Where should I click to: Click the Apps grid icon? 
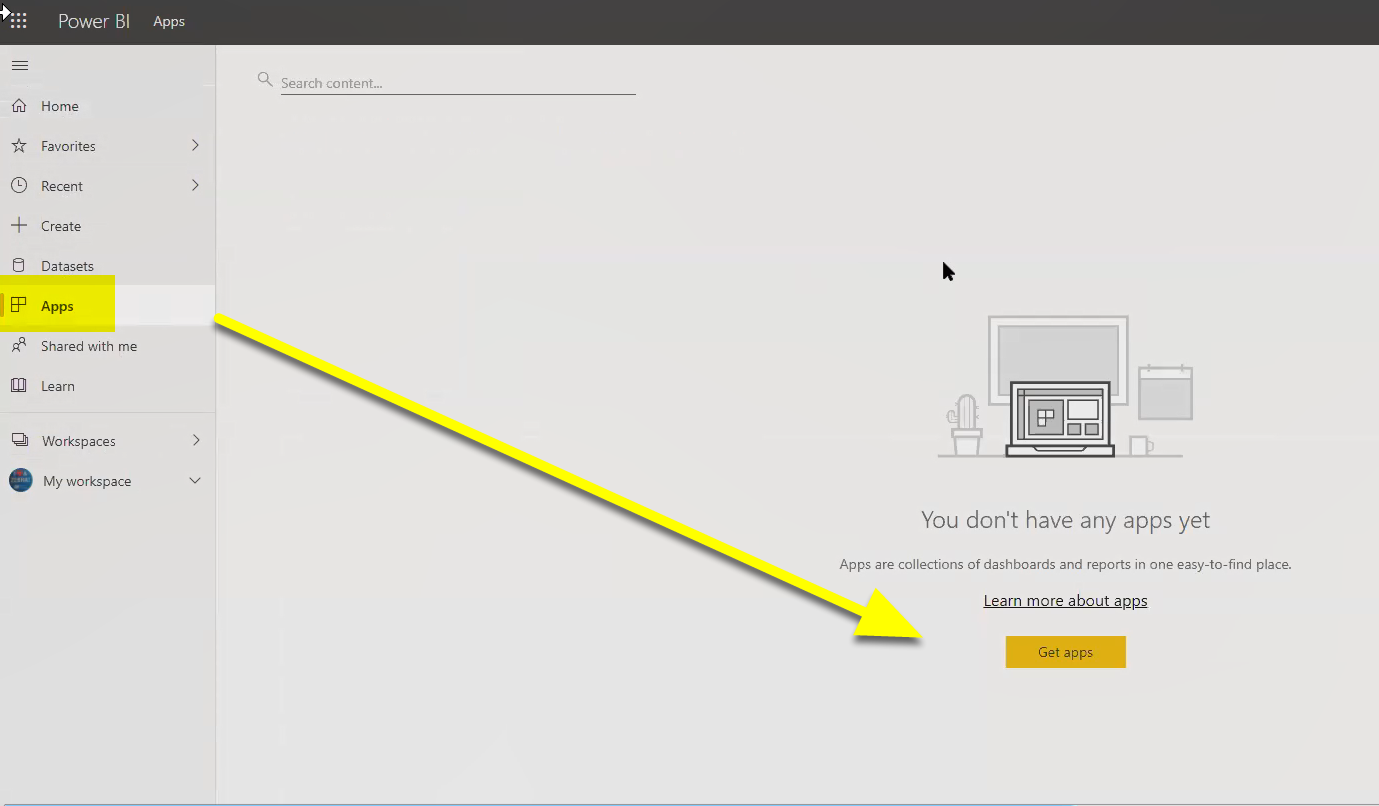(x=19, y=306)
